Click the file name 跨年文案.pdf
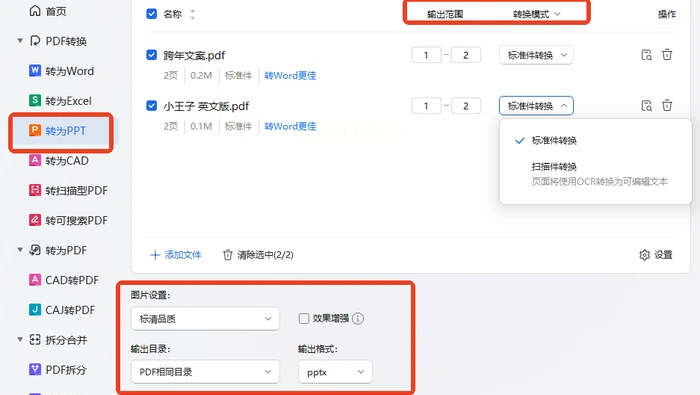Image resolution: width=700 pixels, height=395 pixels. click(x=194, y=55)
